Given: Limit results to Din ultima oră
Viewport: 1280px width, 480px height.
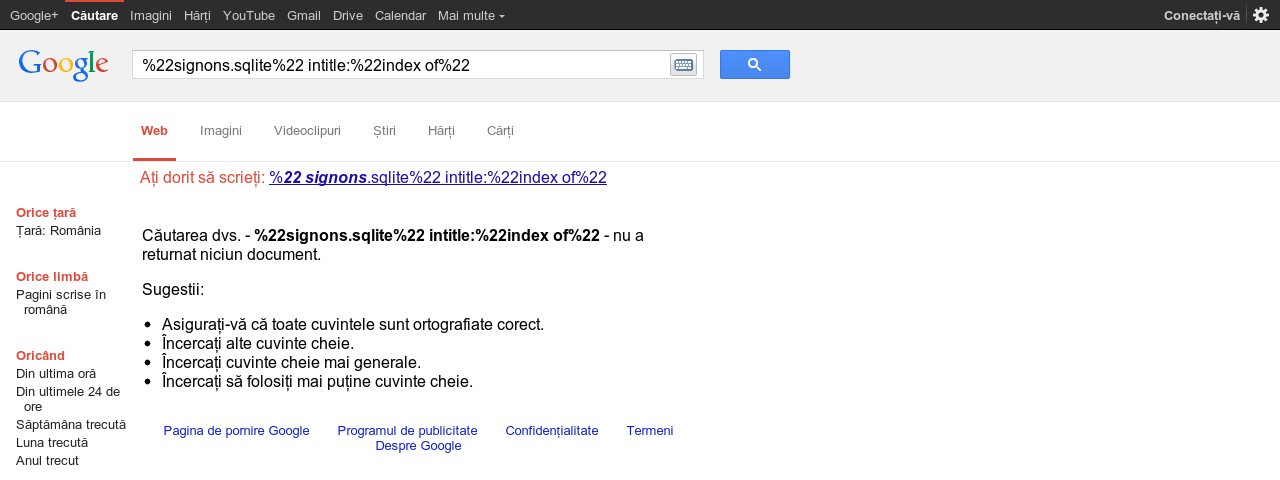Looking at the screenshot, I should (56, 374).
